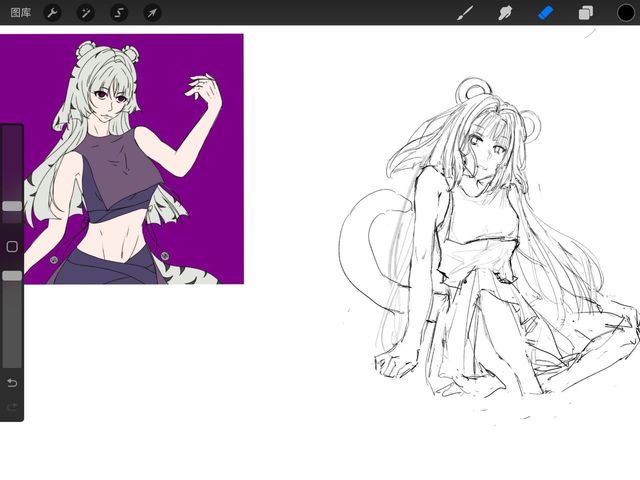Open the Adjustments magic wand menu
This screenshot has height=480, width=640.
tap(86, 13)
